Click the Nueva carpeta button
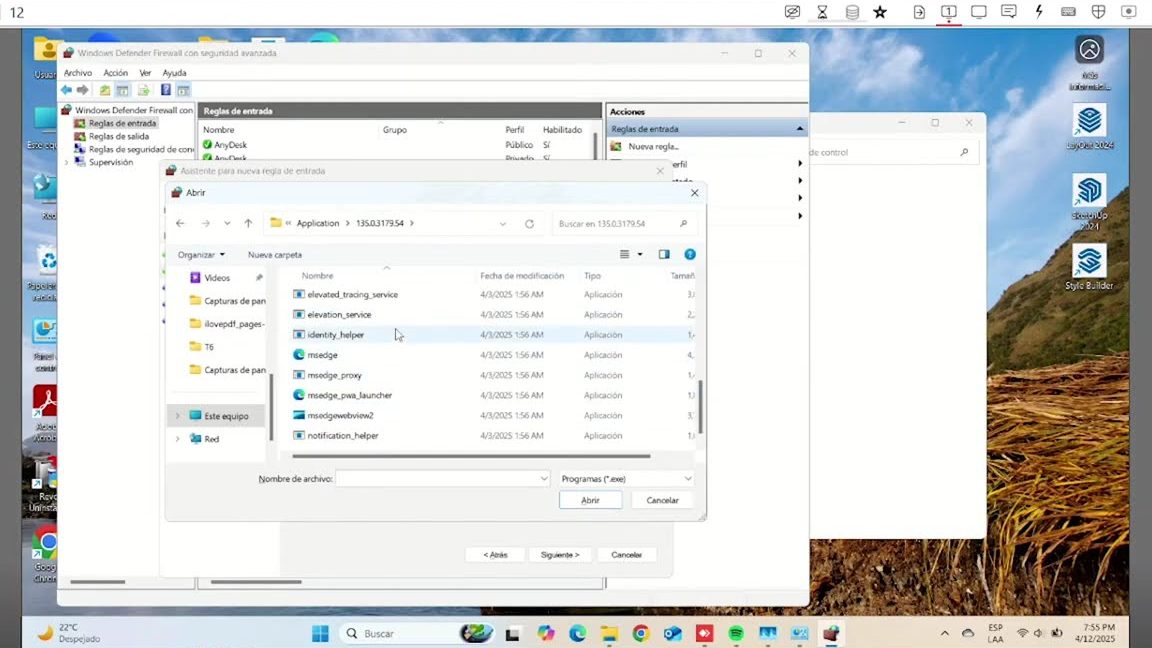Viewport: 1152px width, 648px height. 275,255
